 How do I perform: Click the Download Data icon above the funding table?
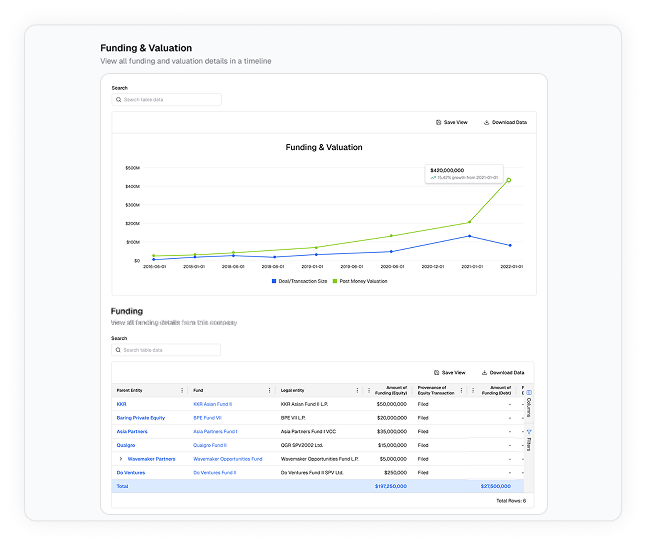coord(485,372)
